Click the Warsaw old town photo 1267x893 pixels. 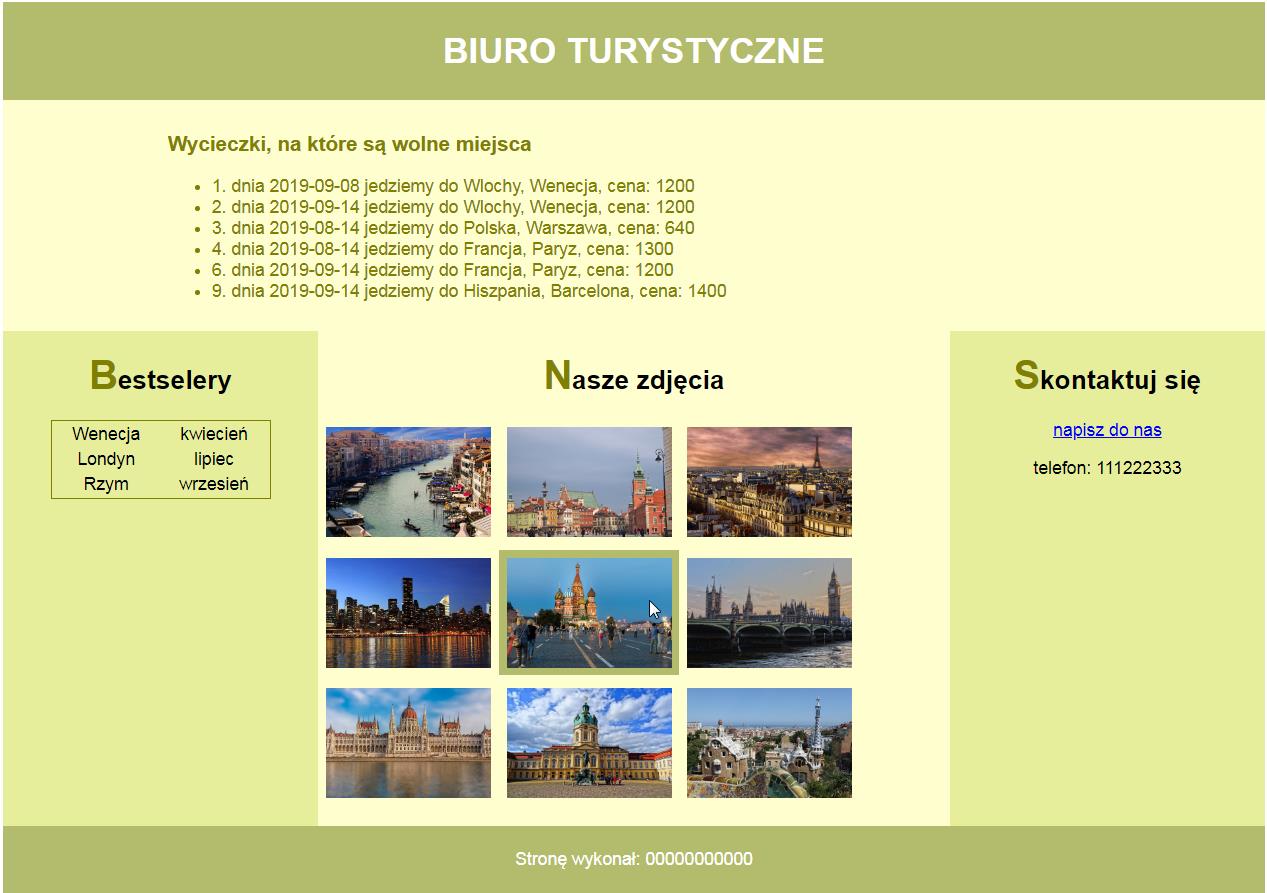[x=589, y=482]
